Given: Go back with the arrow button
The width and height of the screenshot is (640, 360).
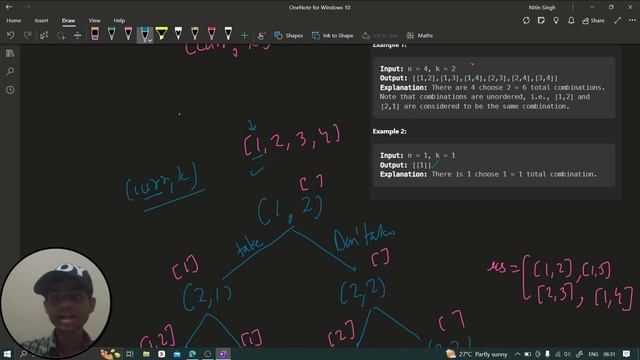Looking at the screenshot, I should 9,7.
